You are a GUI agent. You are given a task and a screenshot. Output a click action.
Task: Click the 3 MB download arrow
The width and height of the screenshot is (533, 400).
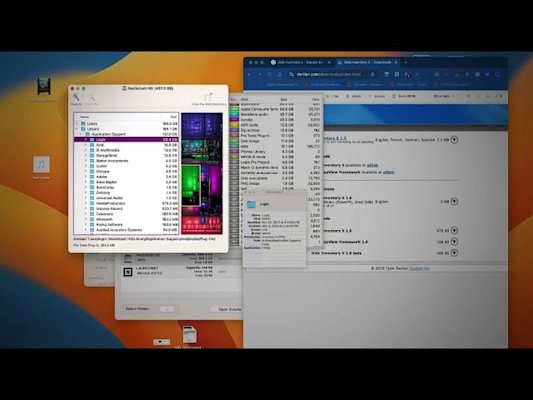454,201
